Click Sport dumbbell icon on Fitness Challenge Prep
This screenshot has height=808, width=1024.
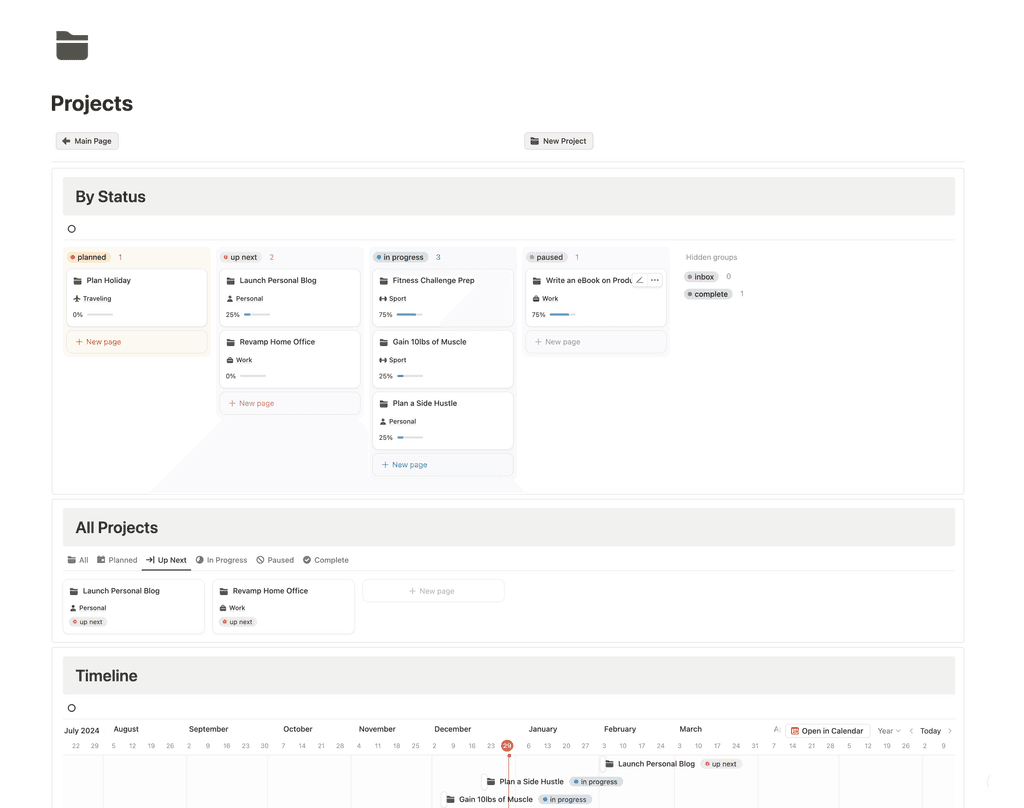coord(383,299)
